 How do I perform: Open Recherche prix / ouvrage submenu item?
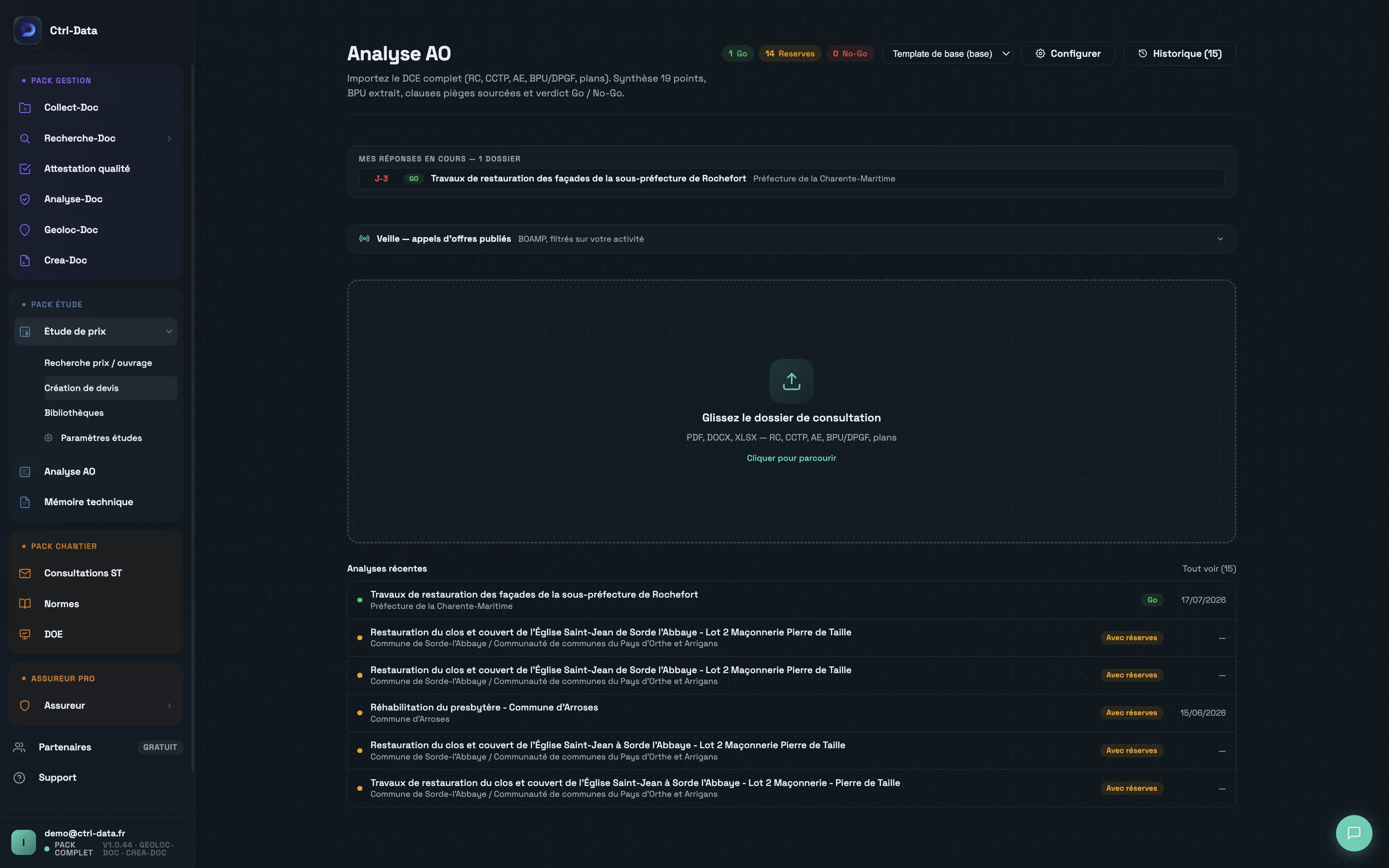click(98, 363)
